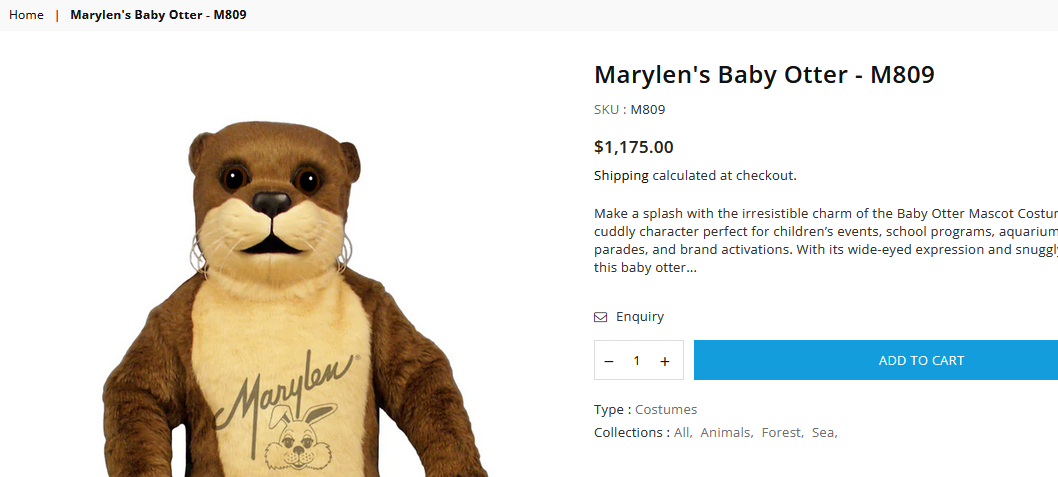Open the Enquiry text link
Screen dimensions: 1058x477
[x=640, y=317]
